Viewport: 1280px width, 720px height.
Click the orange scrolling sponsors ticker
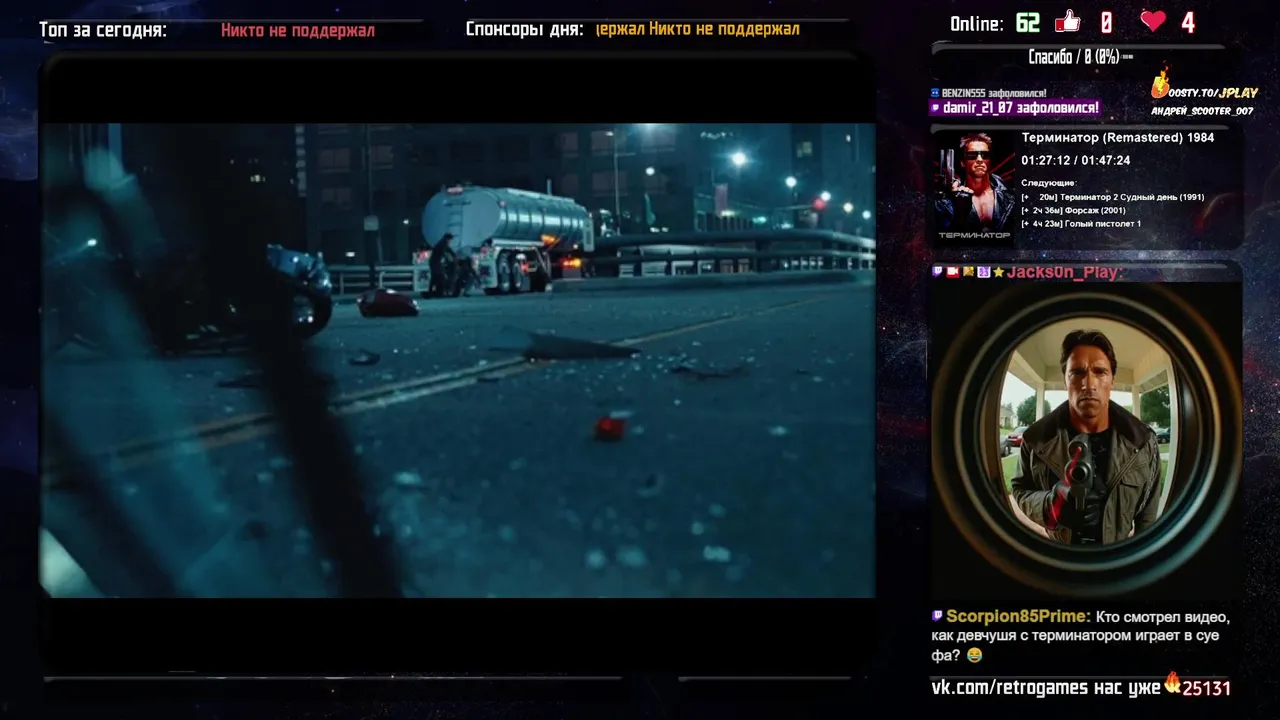pos(698,29)
